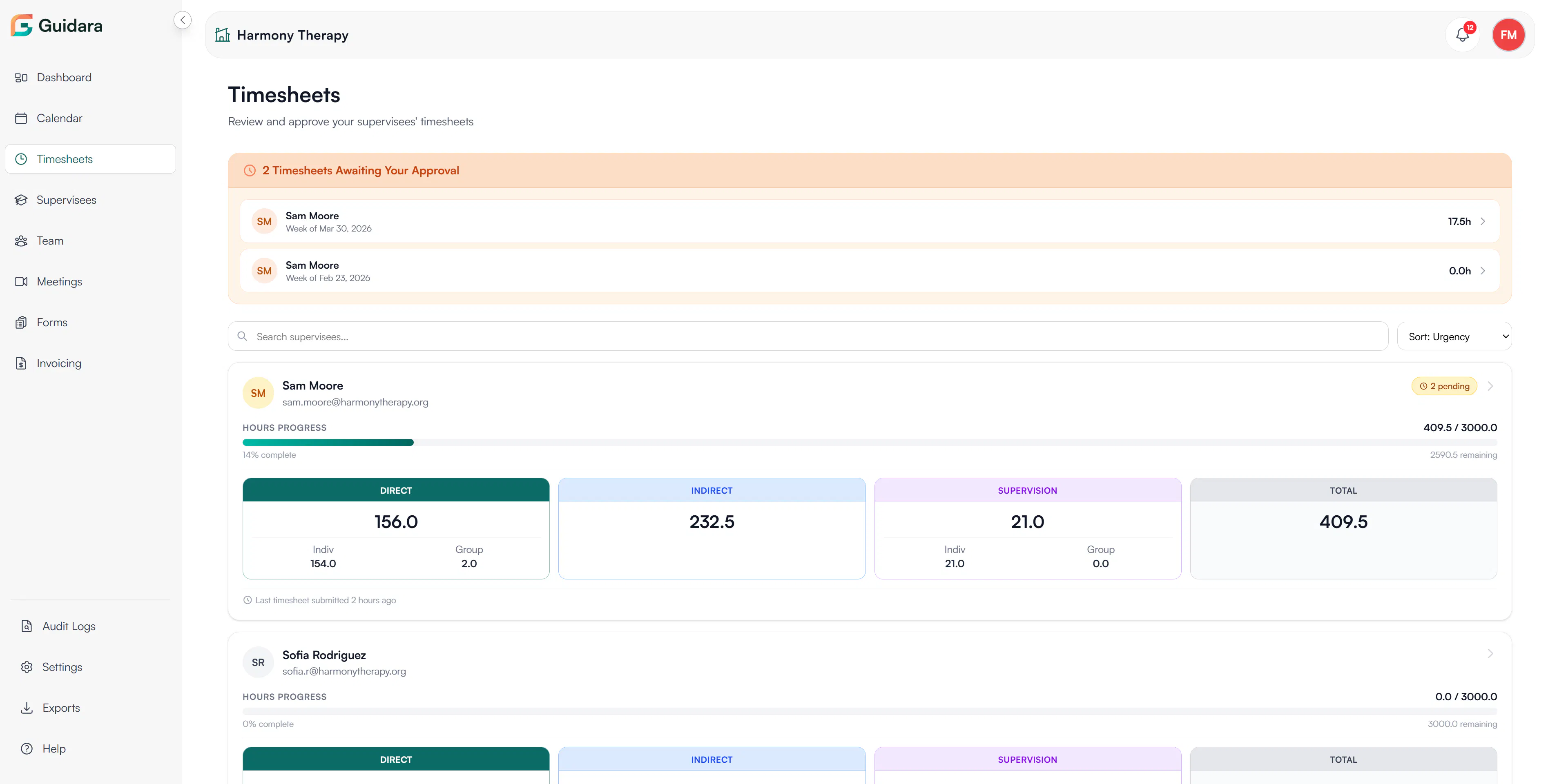The image size is (1557, 784).
Task: Click the 3000.0 remaining text
Action: tap(1462, 724)
